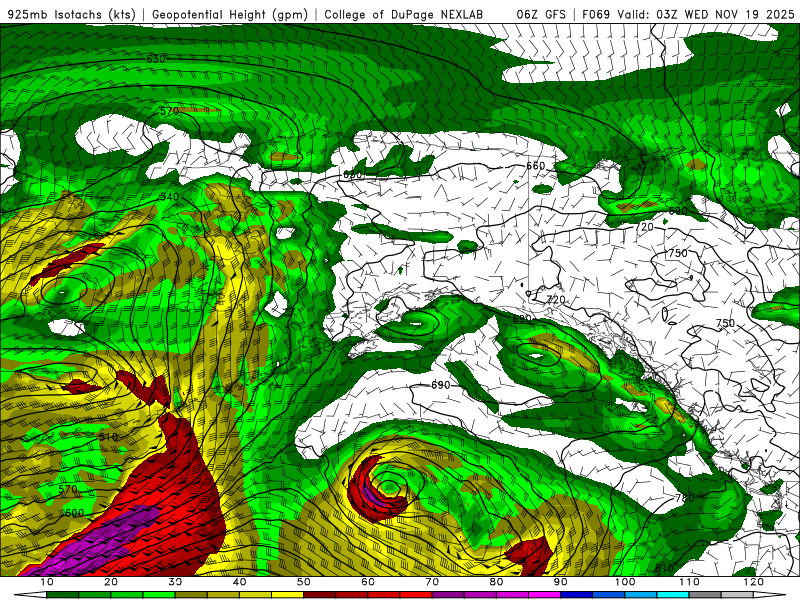Select the cyan swatch just before 110
This screenshot has height=600, width=800.
pyautogui.click(x=673, y=595)
